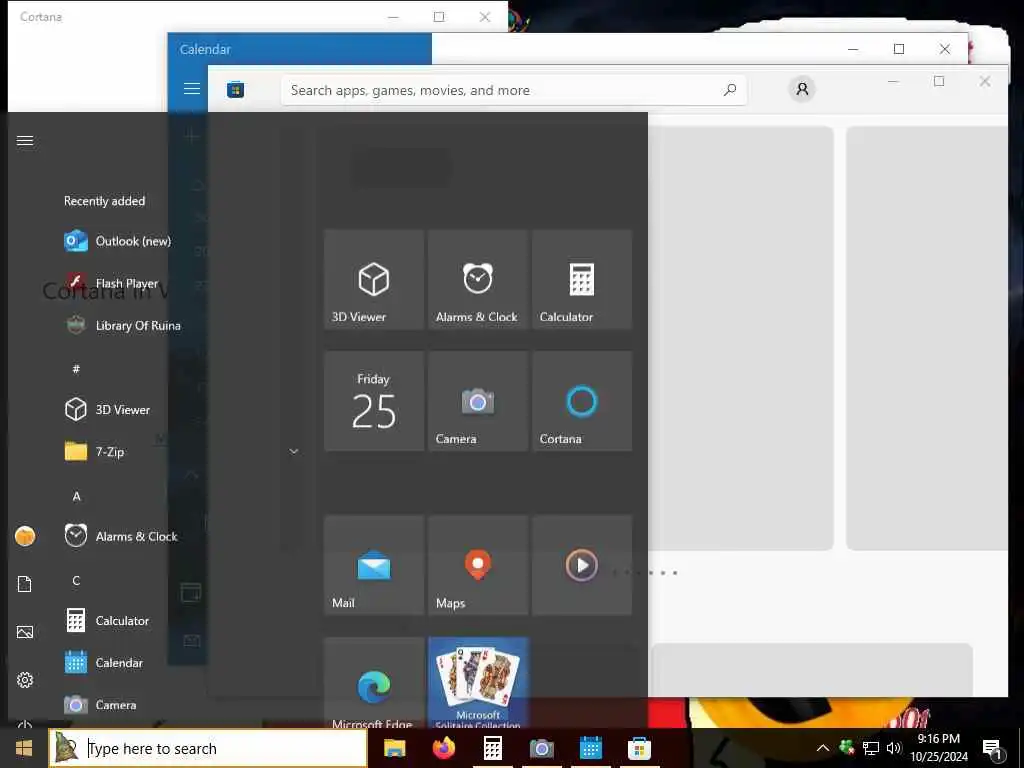
Task: Open the Camera tile
Action: [x=477, y=401]
